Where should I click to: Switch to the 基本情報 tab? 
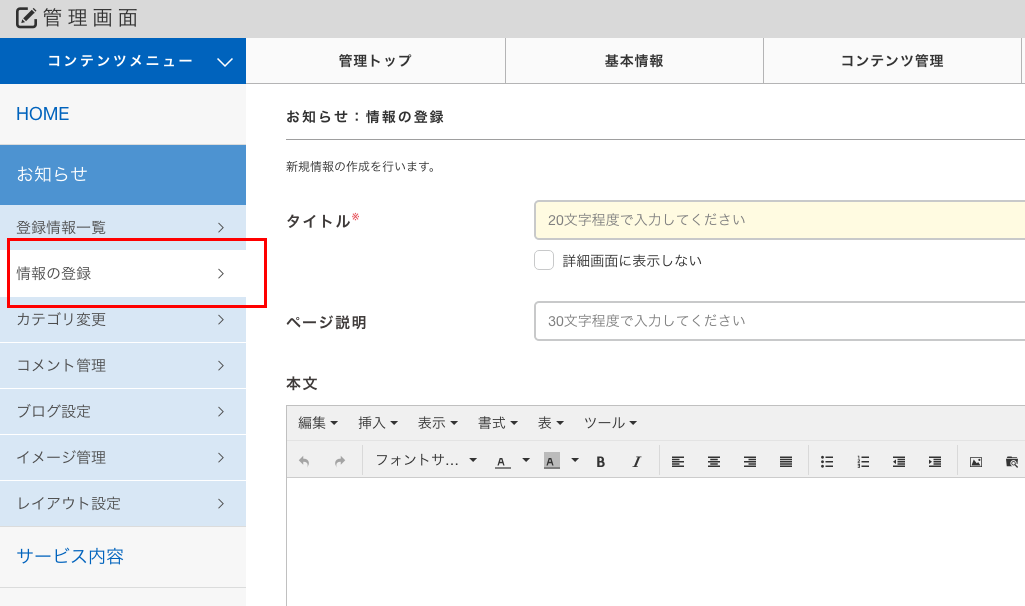click(x=634, y=61)
